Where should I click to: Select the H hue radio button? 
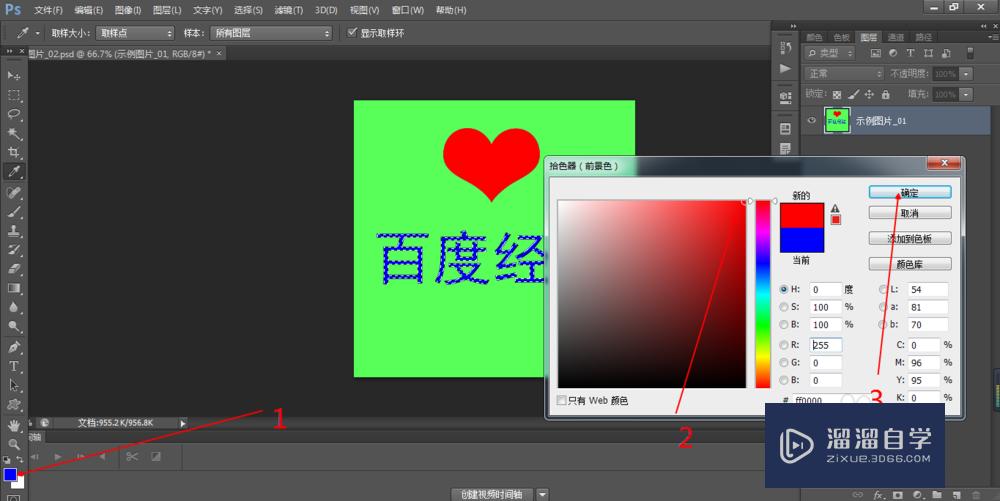(x=784, y=289)
